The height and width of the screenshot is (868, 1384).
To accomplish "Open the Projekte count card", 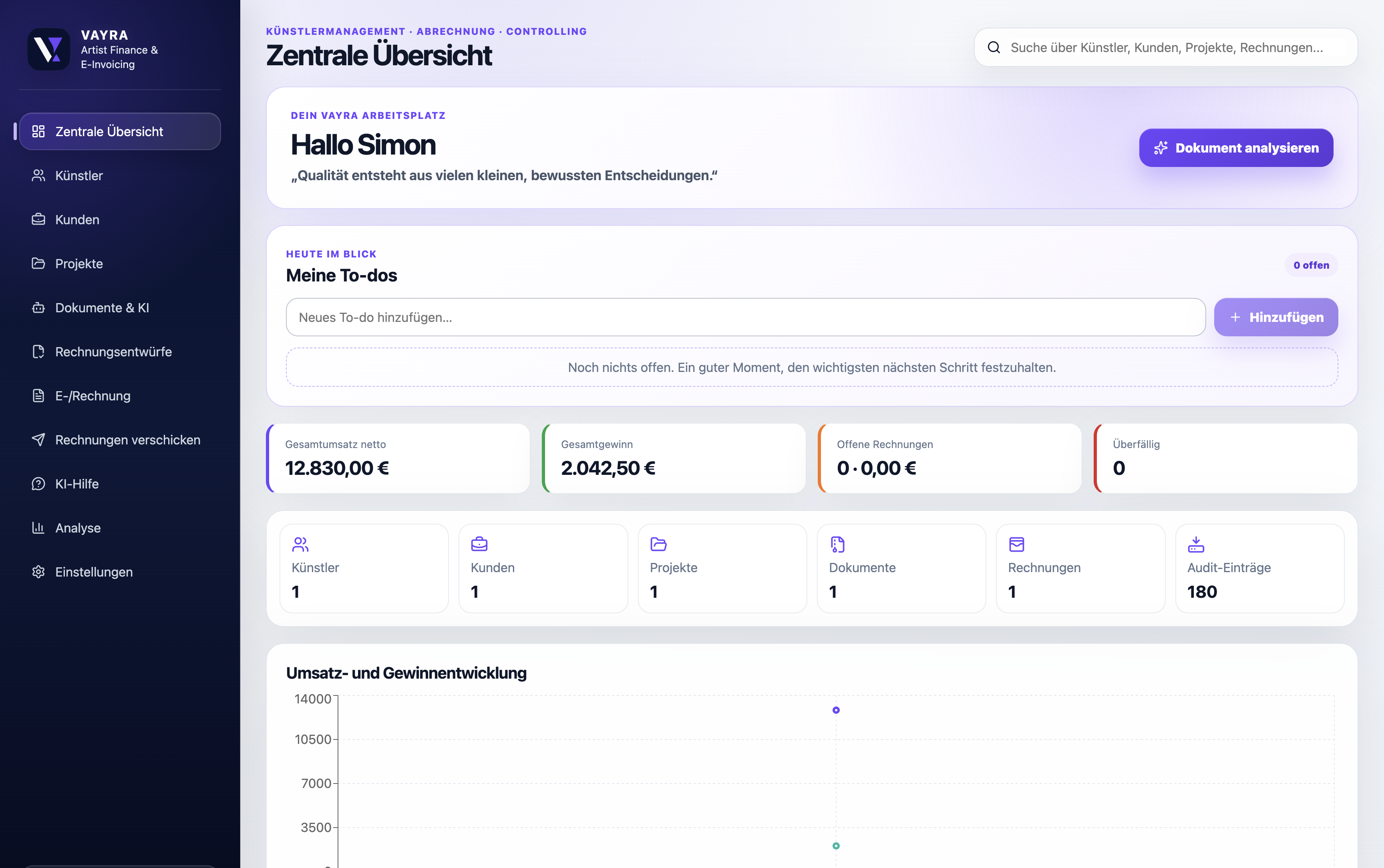I will point(722,569).
